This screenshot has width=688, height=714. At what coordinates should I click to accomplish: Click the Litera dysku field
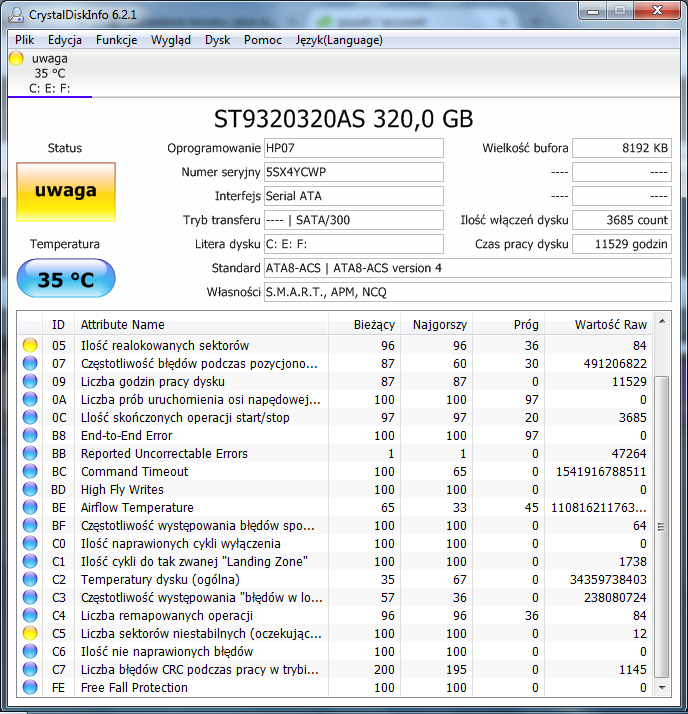[353, 245]
